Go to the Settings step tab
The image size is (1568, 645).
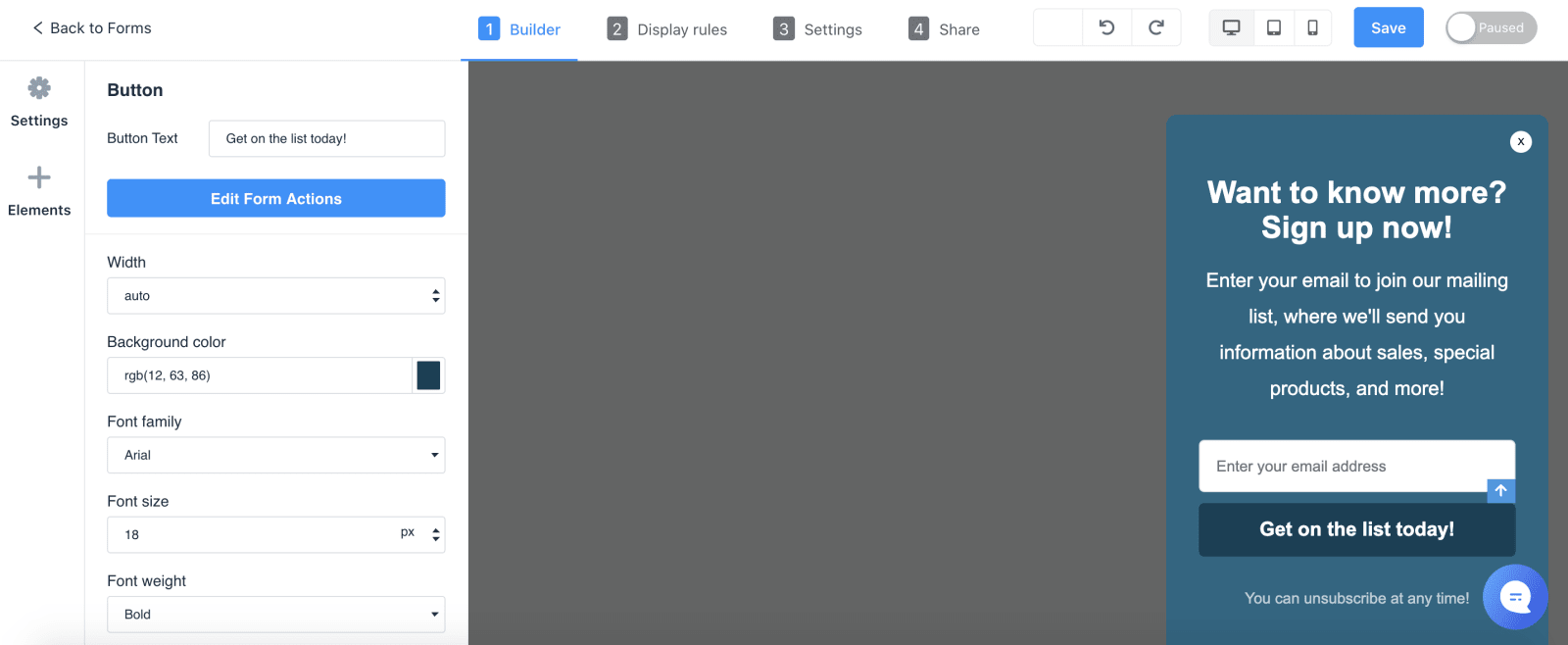817,29
